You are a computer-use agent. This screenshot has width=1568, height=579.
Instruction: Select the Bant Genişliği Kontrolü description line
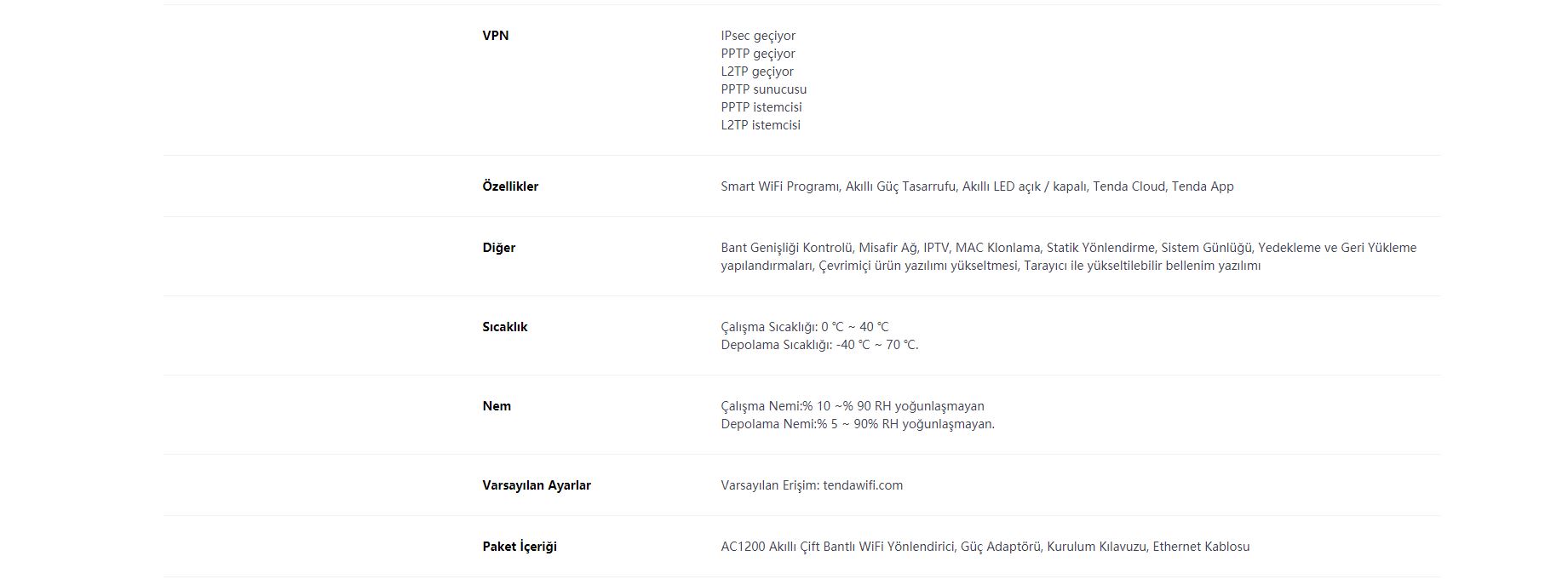click(1069, 248)
